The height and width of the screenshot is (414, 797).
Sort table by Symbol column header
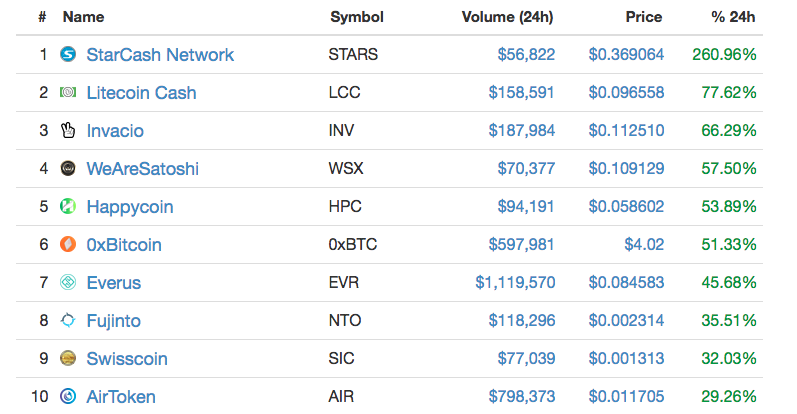[x=357, y=17]
